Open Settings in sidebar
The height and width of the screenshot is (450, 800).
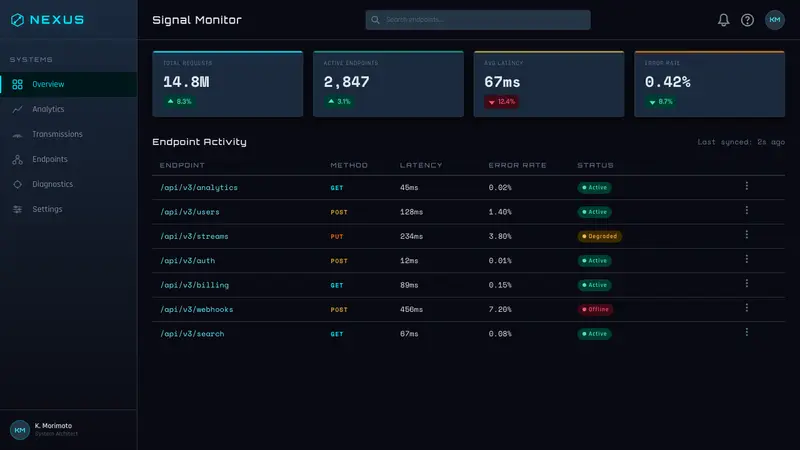(x=68, y=209)
